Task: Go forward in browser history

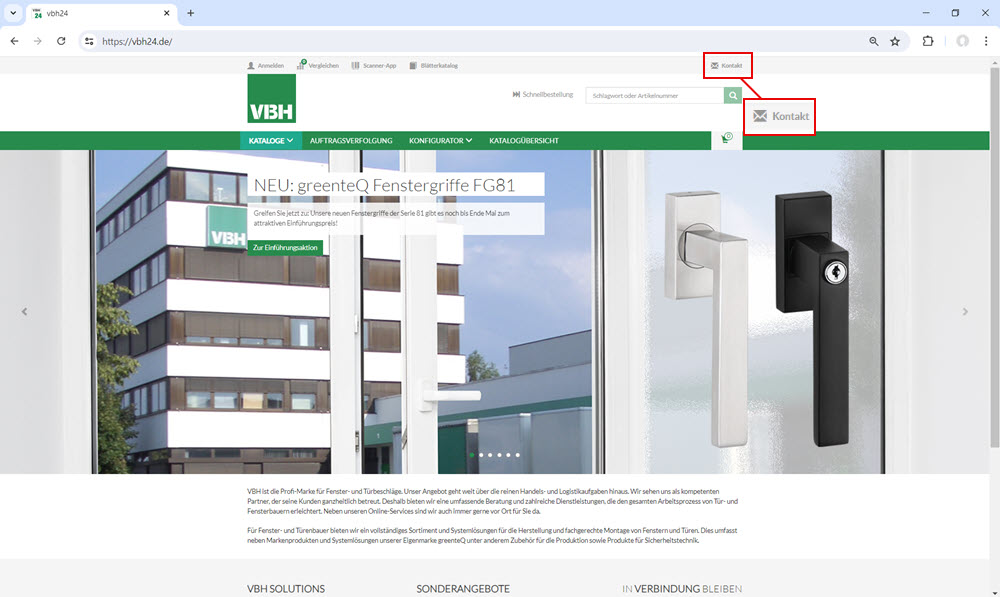Action: click(38, 41)
